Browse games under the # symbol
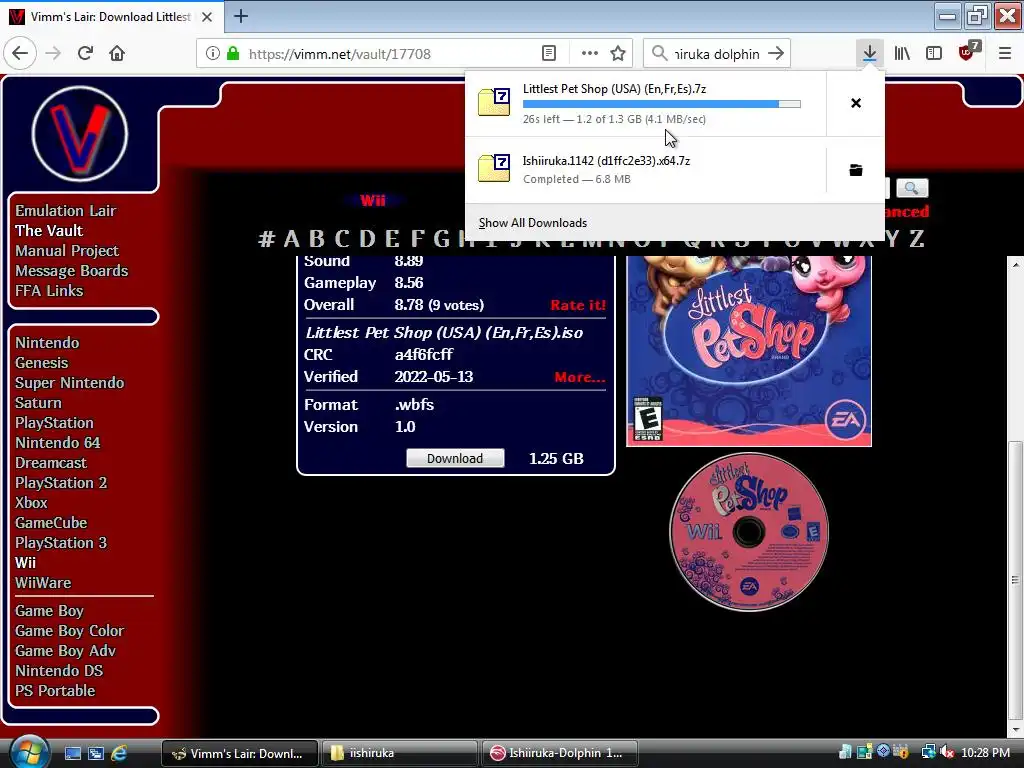The width and height of the screenshot is (1024, 768). tap(266, 239)
